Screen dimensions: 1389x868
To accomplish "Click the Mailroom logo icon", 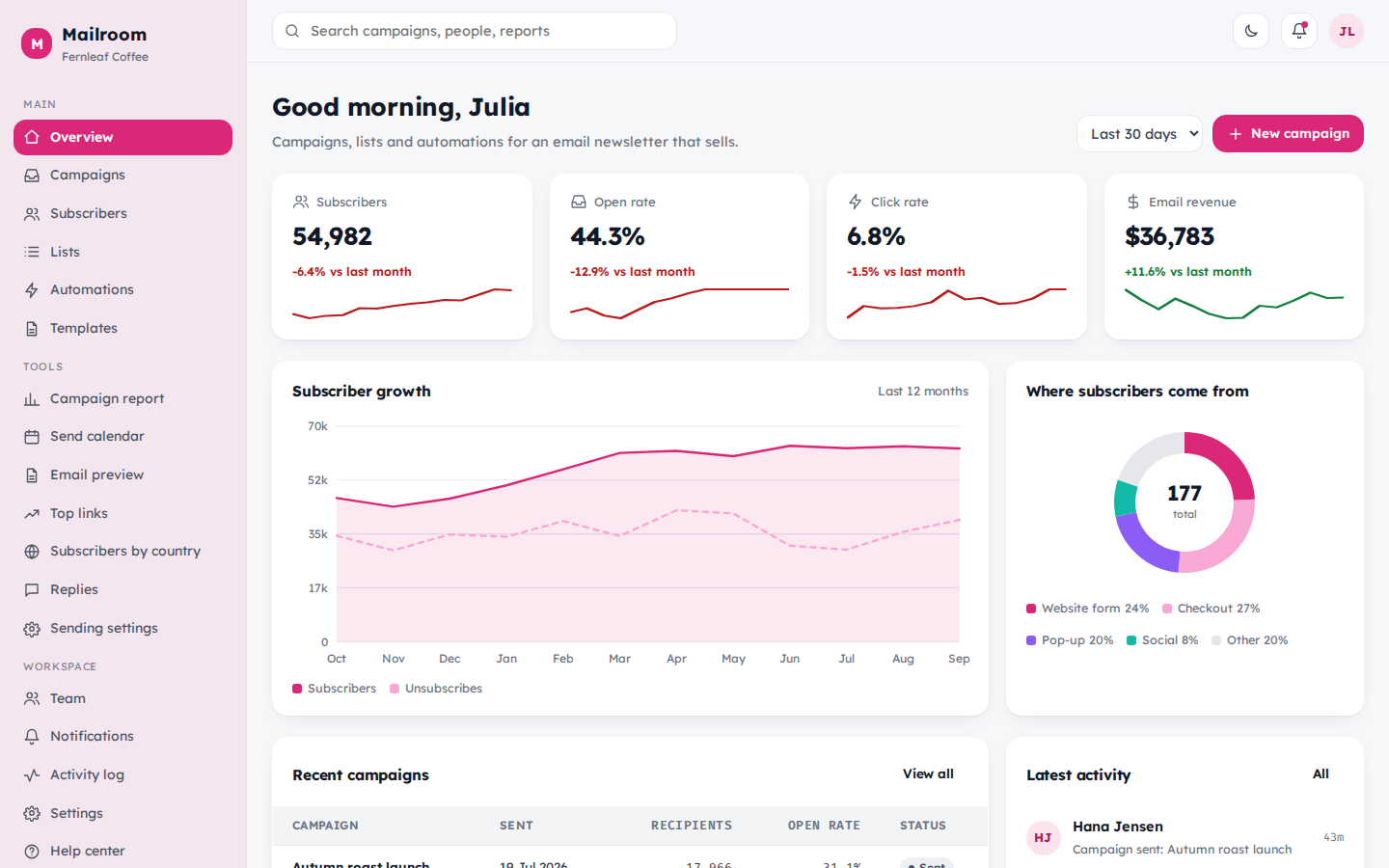I will (37, 43).
